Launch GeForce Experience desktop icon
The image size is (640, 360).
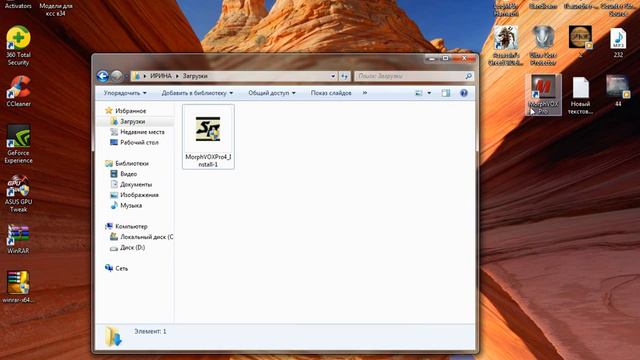pos(18,144)
